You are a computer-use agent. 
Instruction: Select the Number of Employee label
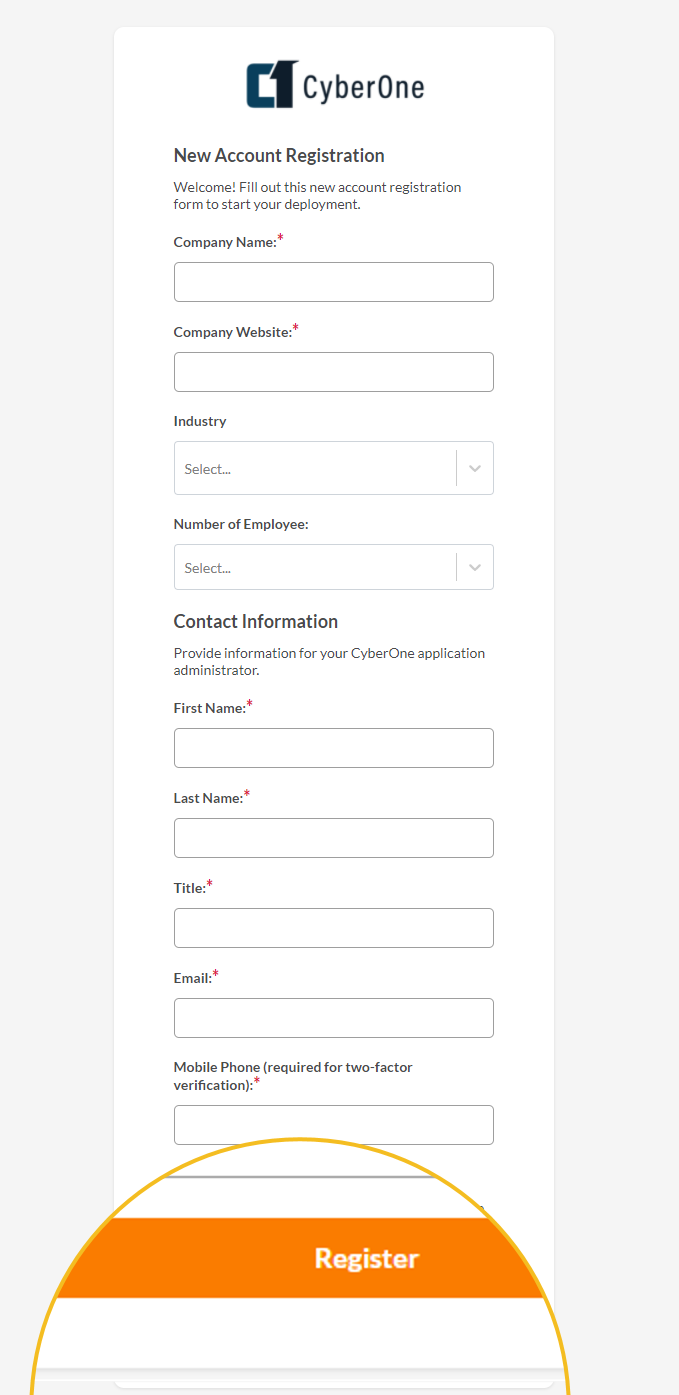[x=241, y=524]
